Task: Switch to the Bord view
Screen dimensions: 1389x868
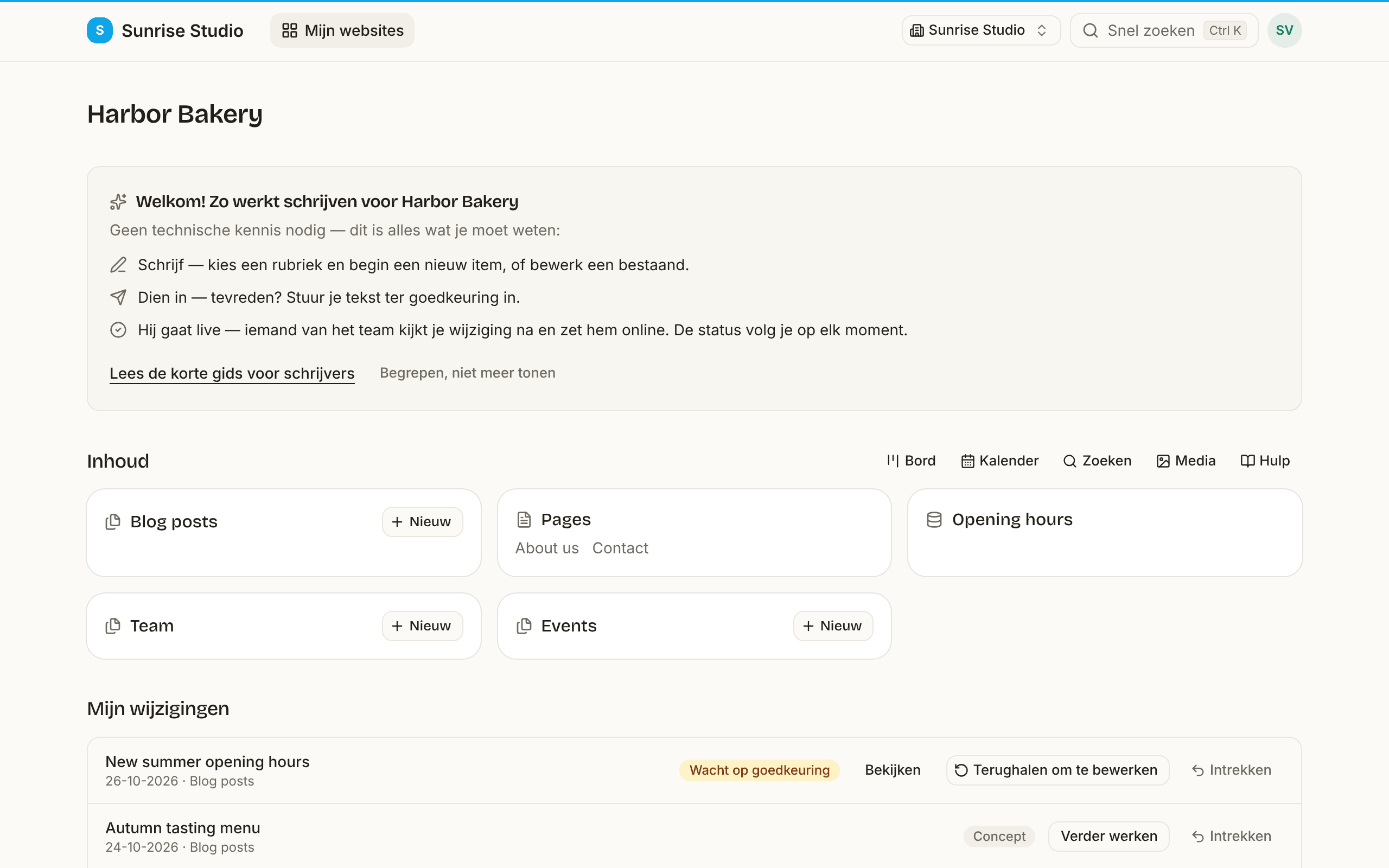Action: click(x=911, y=461)
